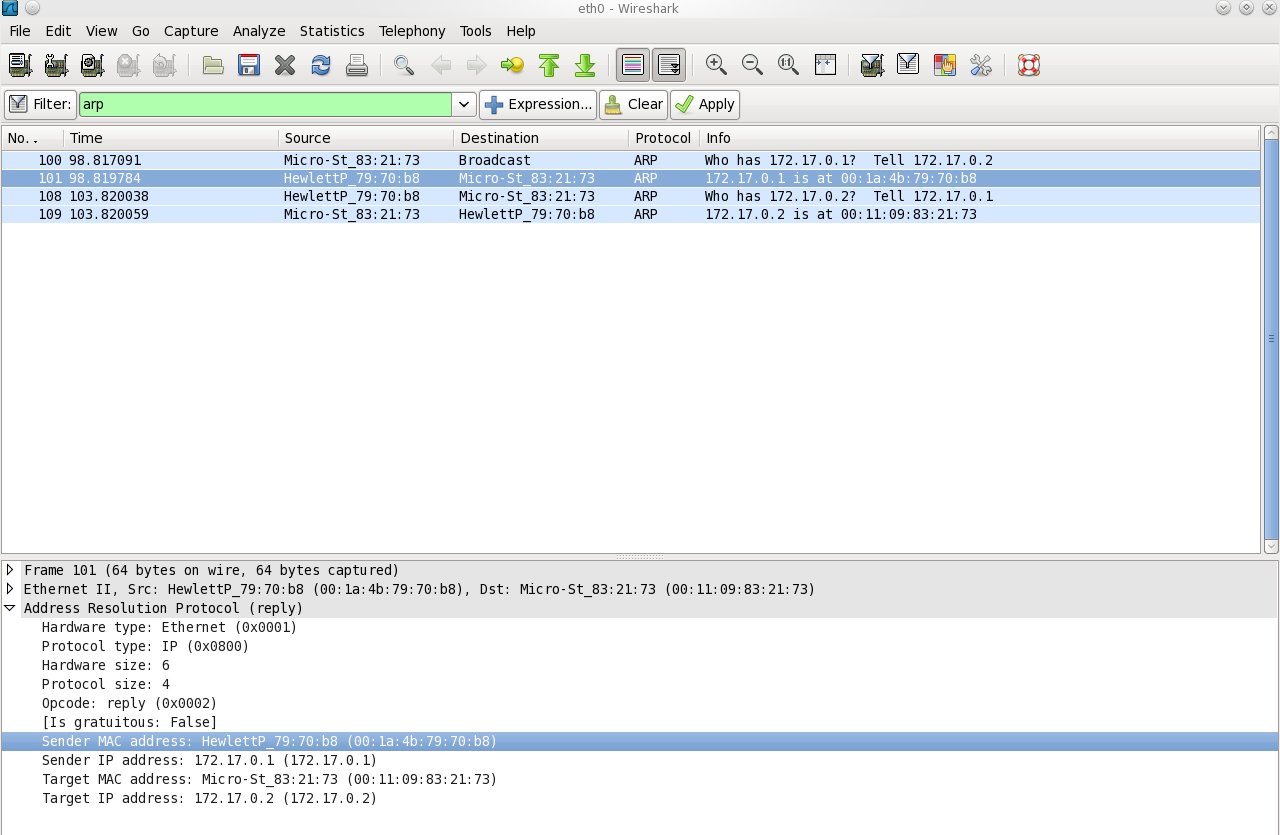1280x835 pixels.
Task: Go forward in packet history arrow
Action: coord(476,66)
